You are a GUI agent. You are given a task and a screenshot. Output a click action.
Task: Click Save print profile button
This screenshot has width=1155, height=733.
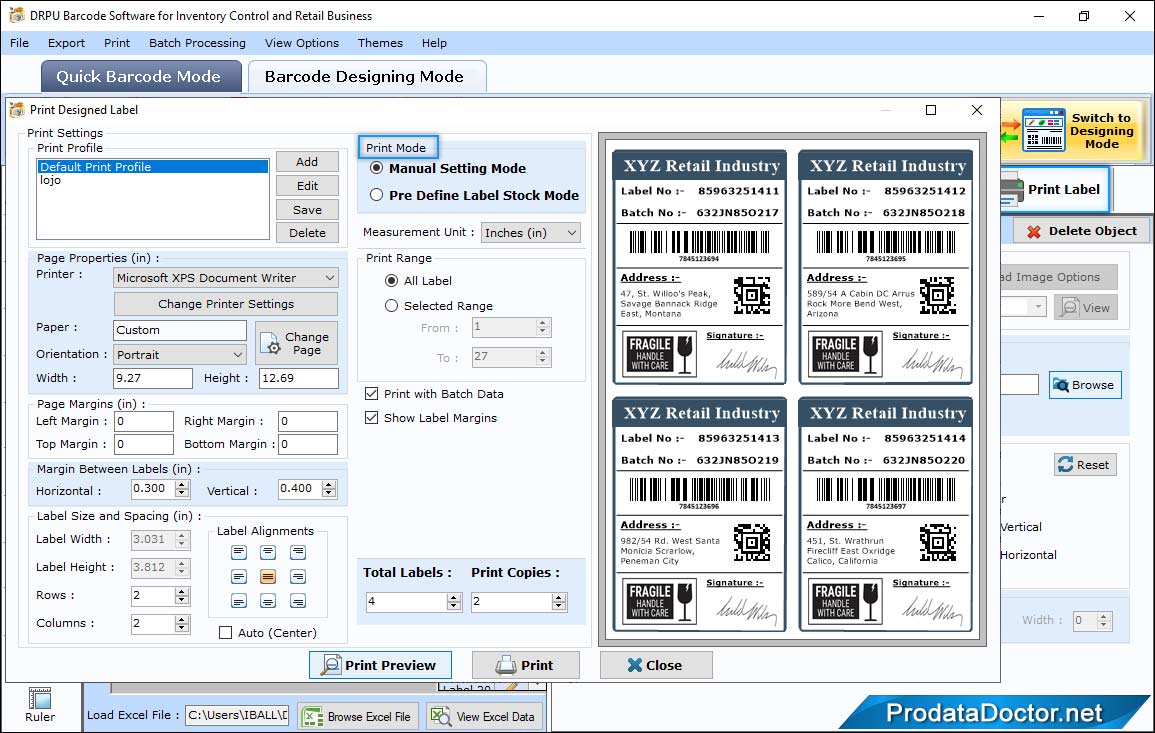pos(307,210)
